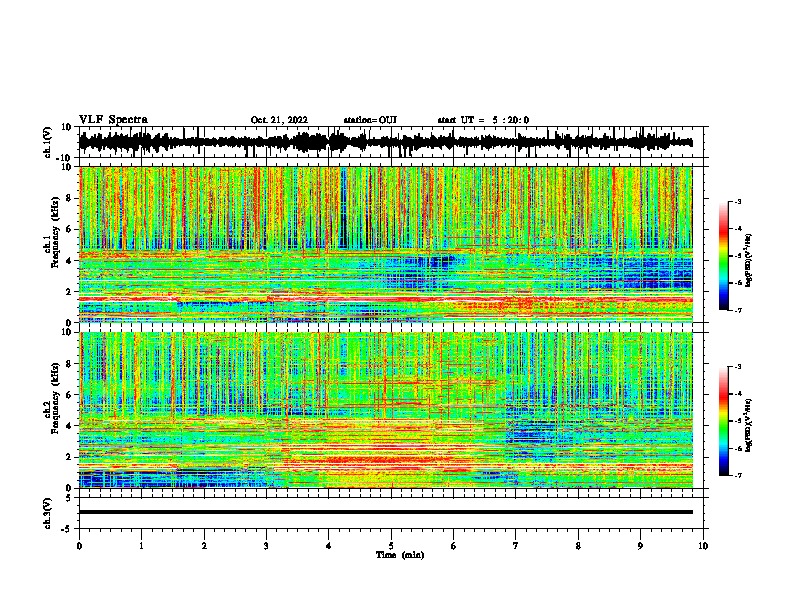
Task: Click the "station=OUI" header label
Action: click(x=370, y=120)
